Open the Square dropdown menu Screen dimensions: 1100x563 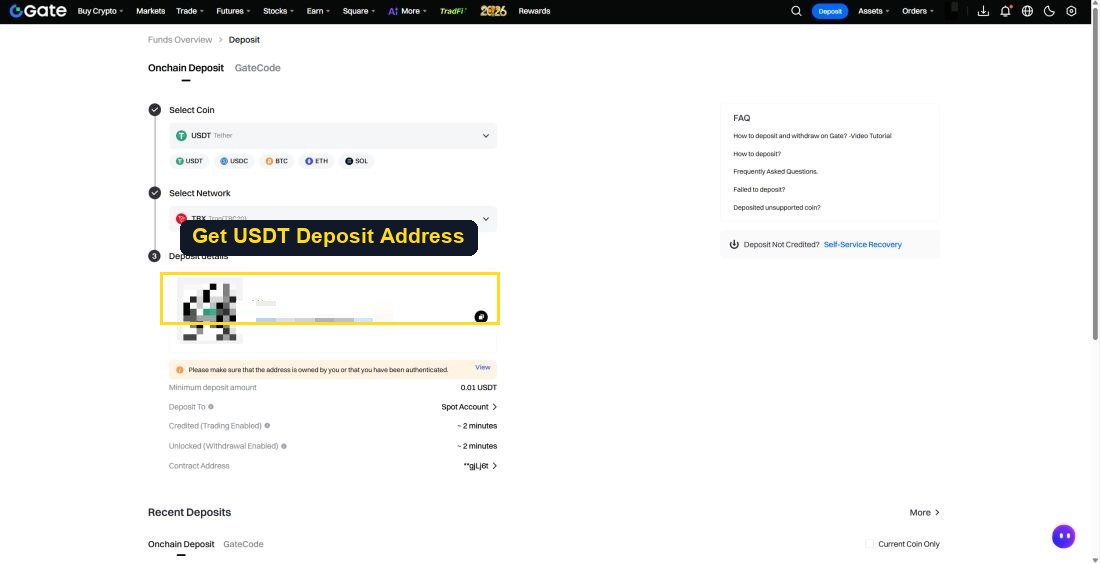(x=358, y=11)
